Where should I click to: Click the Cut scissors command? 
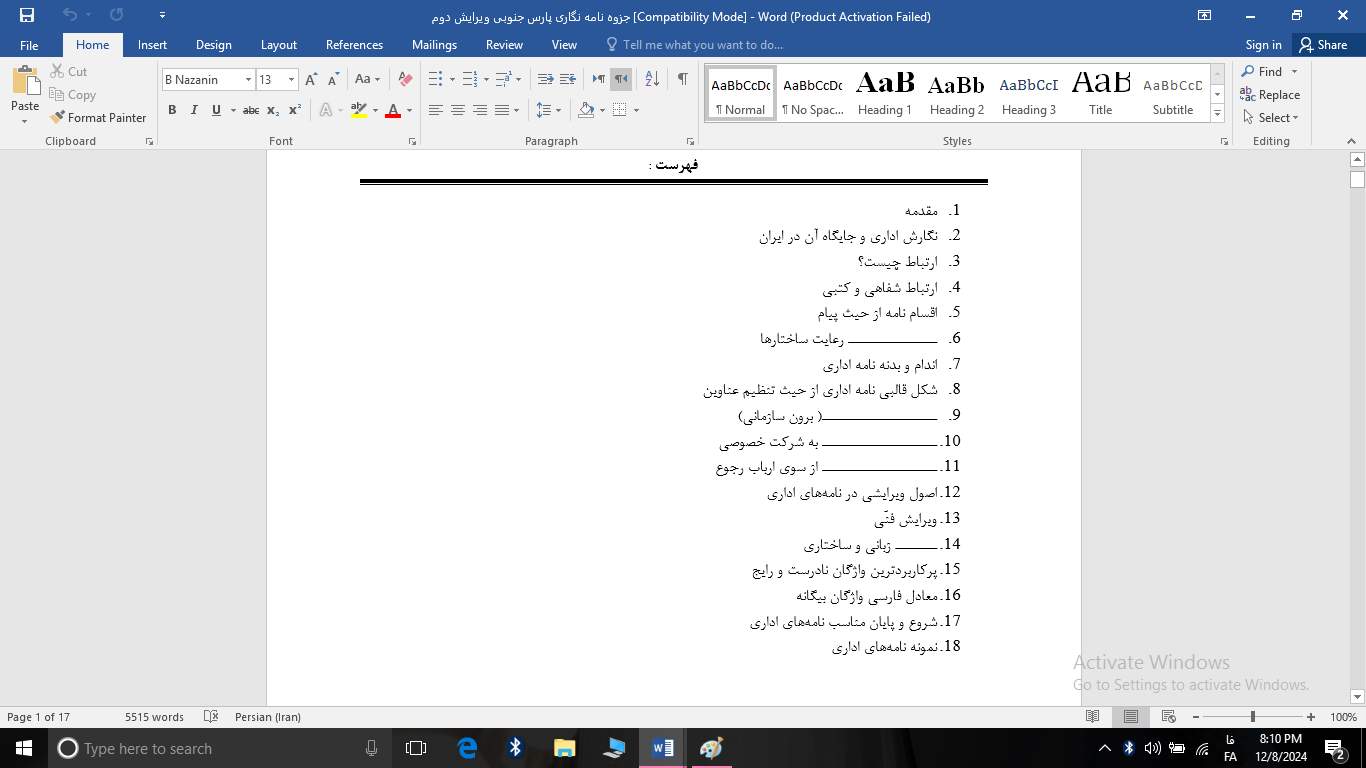click(x=69, y=72)
